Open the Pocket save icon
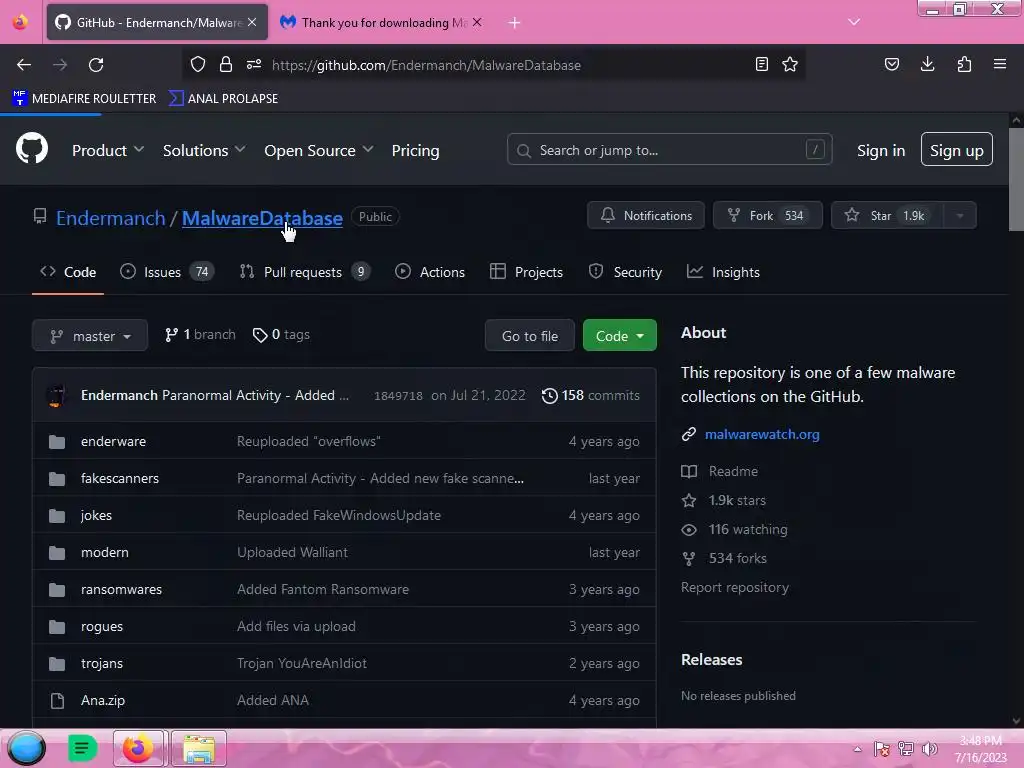 892,65
